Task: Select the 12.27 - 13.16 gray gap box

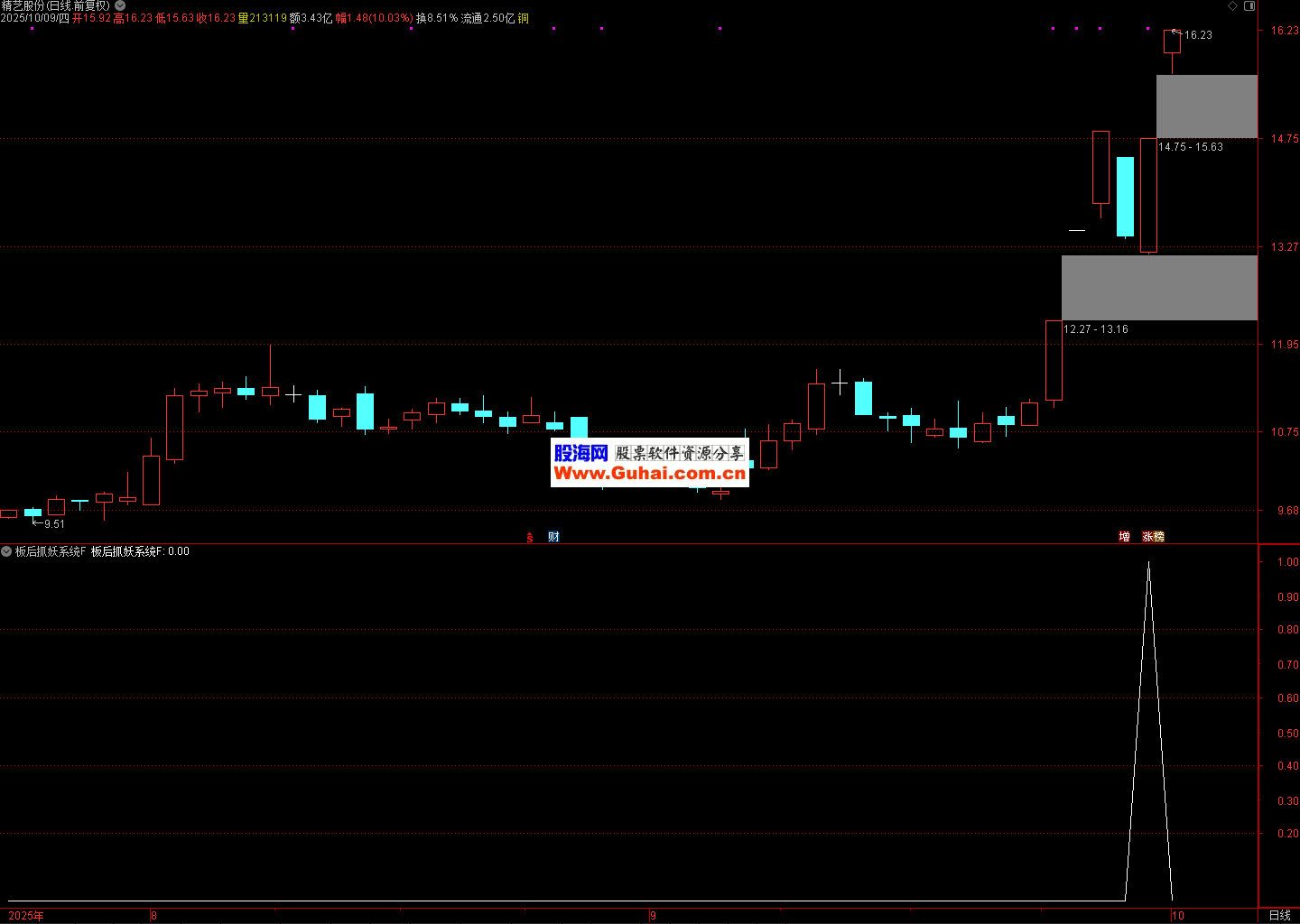Action: [x=1159, y=288]
